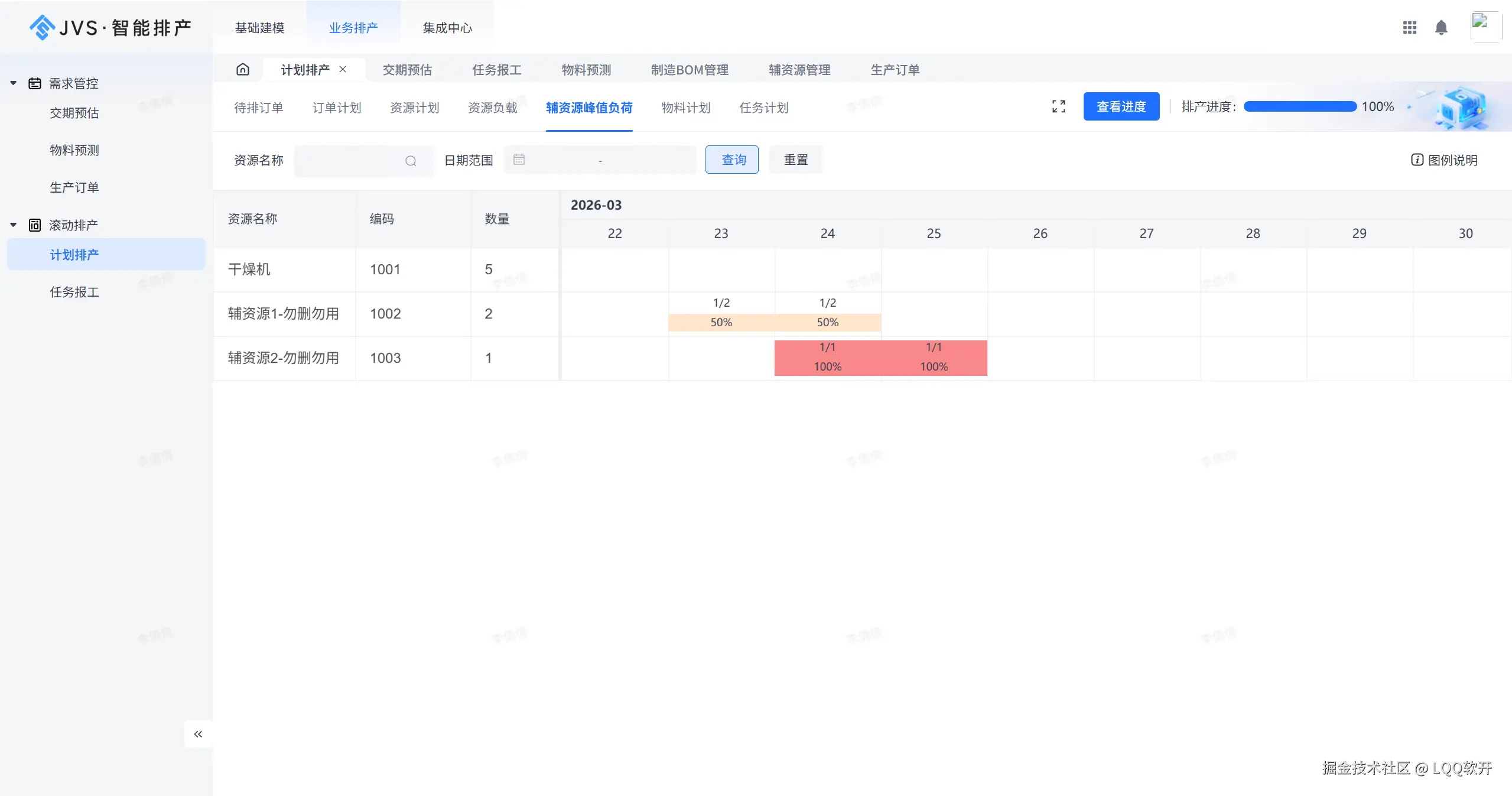Viewport: 1512px width, 796px height.
Task: Switch to the 集成中心 menu item
Action: click(x=447, y=27)
